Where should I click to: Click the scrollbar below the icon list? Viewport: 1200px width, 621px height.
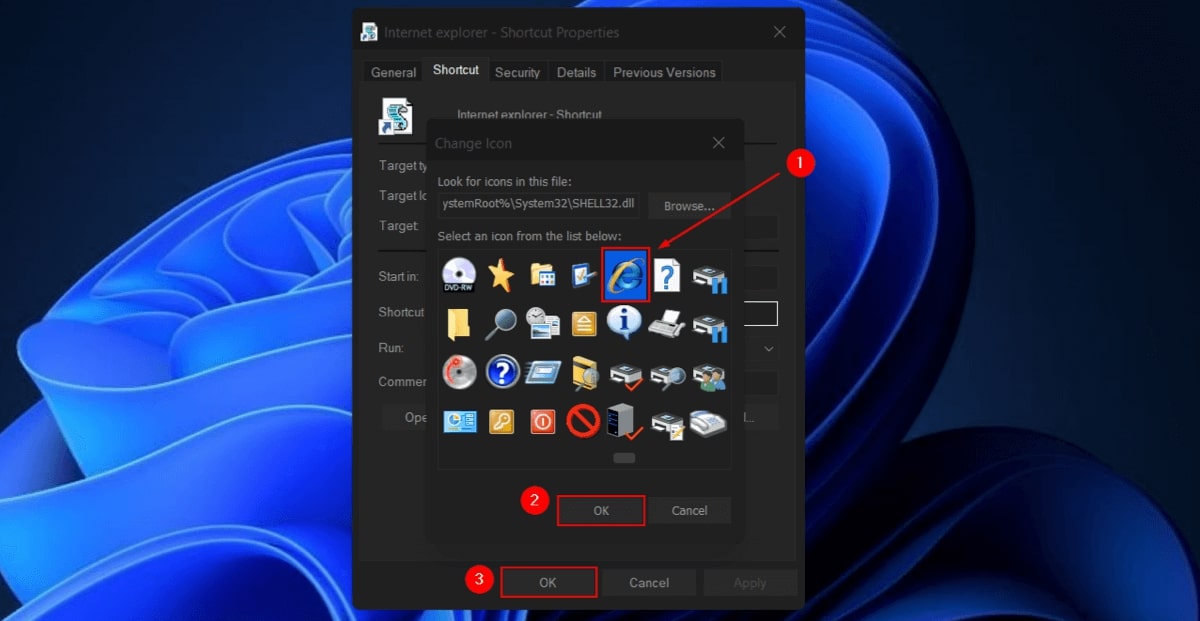pos(623,457)
